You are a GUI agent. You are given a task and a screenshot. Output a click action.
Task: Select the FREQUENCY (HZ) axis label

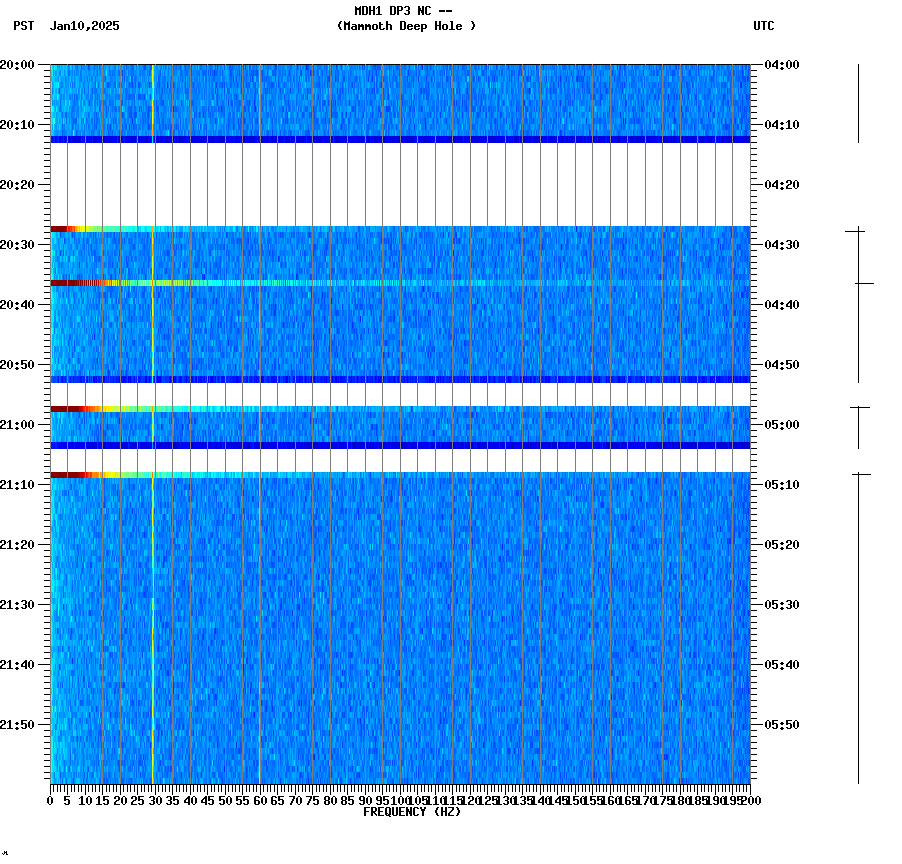(414, 810)
